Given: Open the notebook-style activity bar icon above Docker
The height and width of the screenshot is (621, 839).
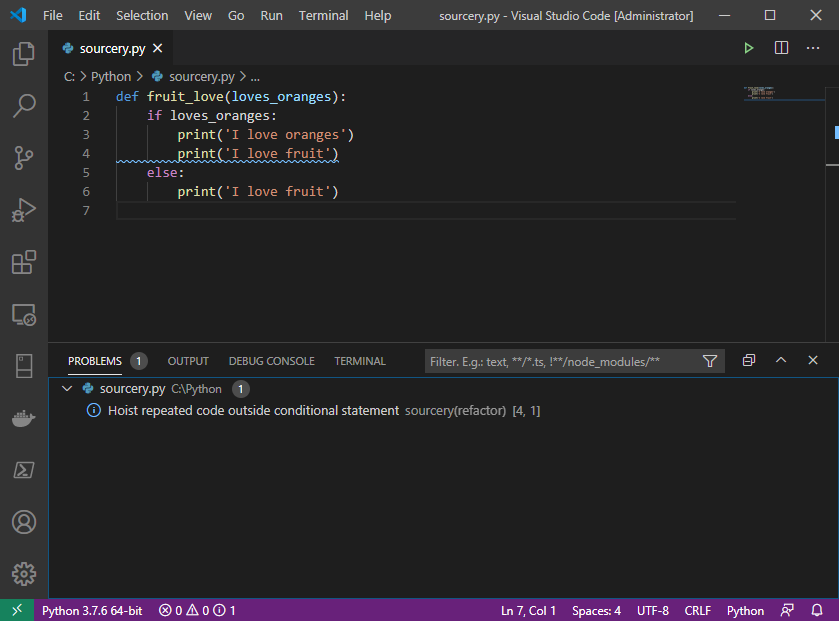Looking at the screenshot, I should pyautogui.click(x=24, y=366).
